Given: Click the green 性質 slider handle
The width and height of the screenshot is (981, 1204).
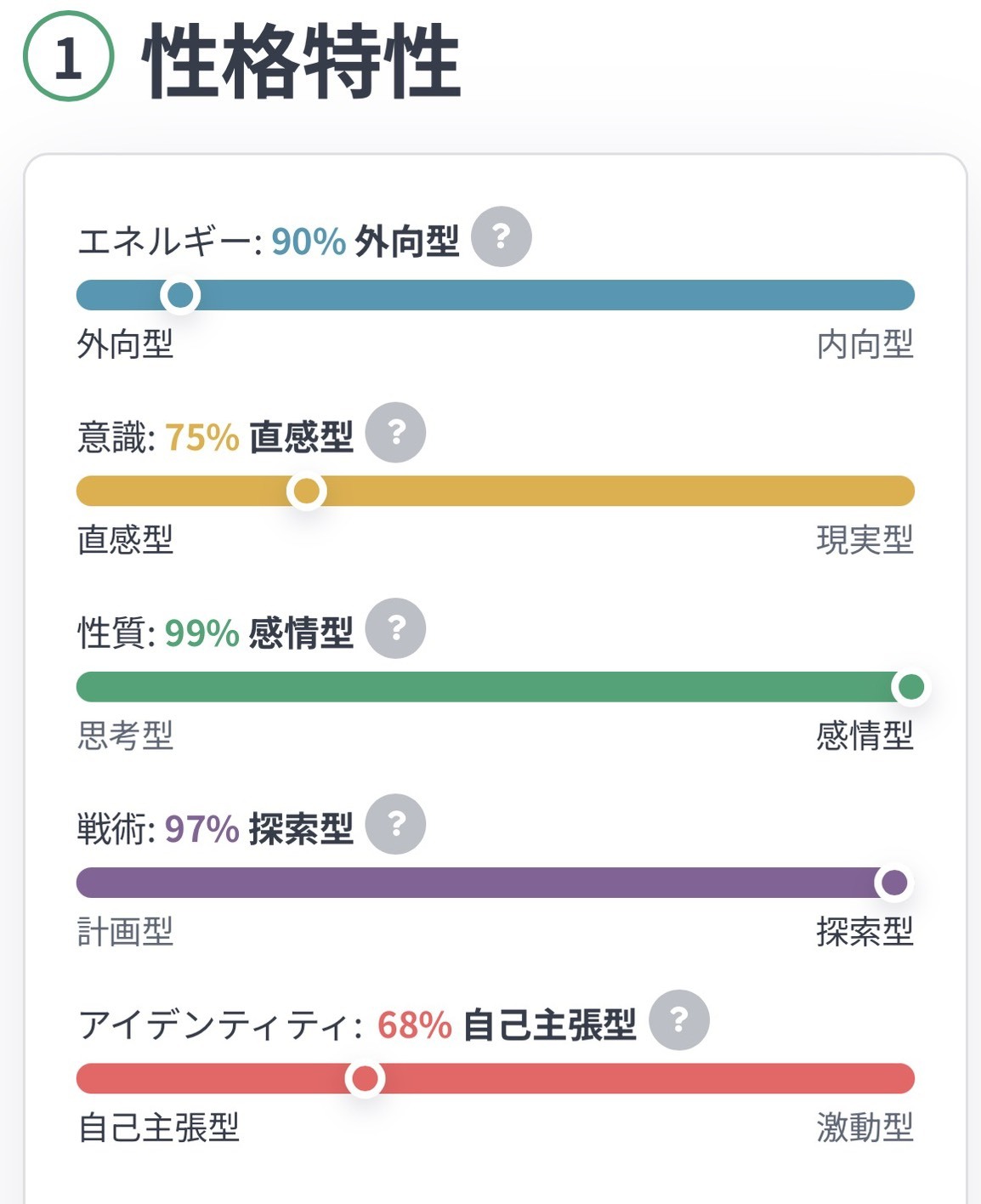Looking at the screenshot, I should [911, 686].
